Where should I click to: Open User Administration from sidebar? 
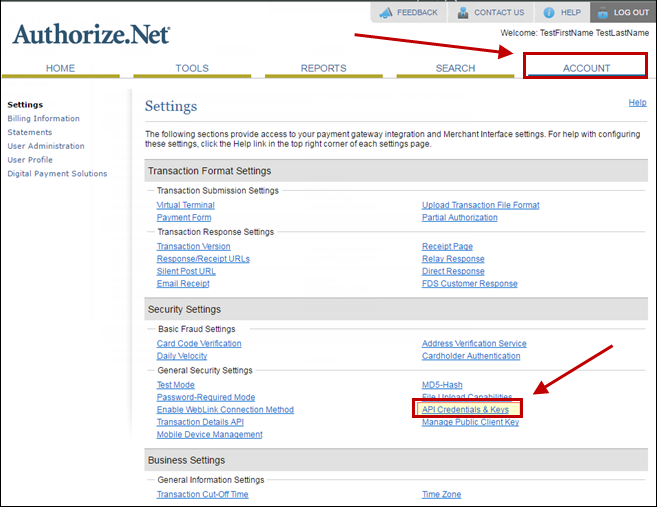[x=46, y=146]
